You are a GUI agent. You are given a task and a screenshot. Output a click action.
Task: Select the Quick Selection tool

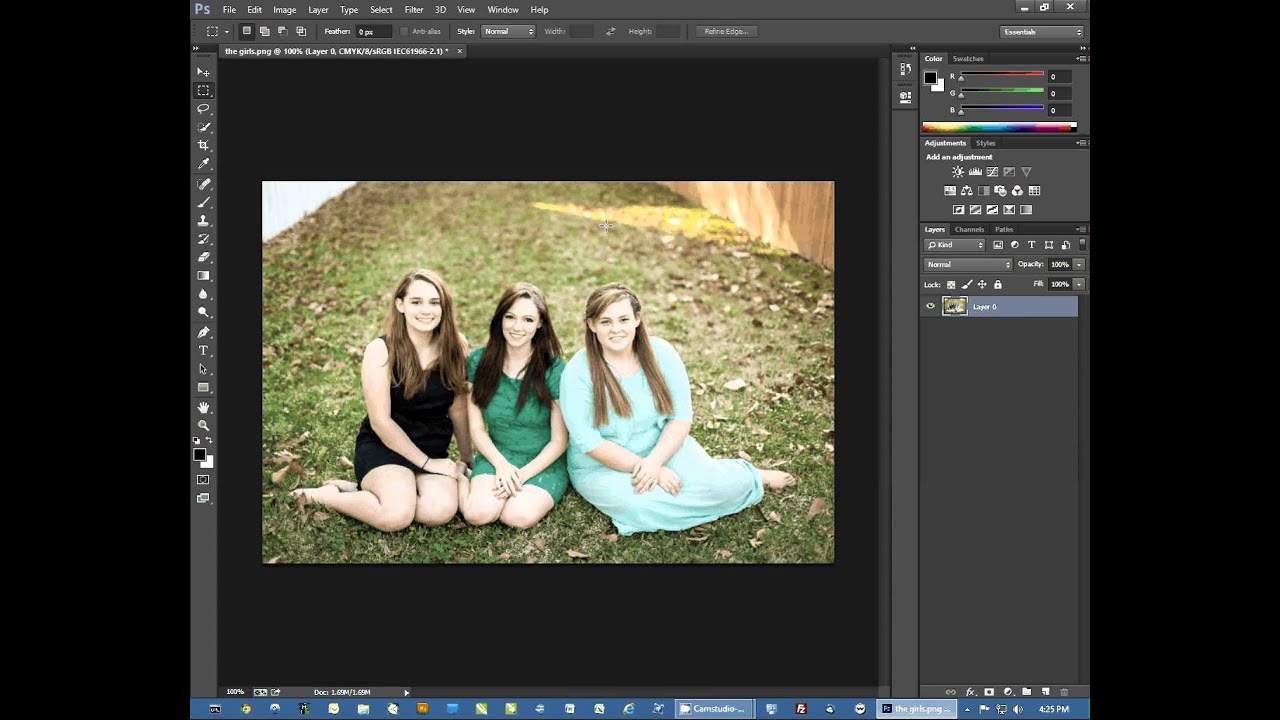pyautogui.click(x=203, y=127)
